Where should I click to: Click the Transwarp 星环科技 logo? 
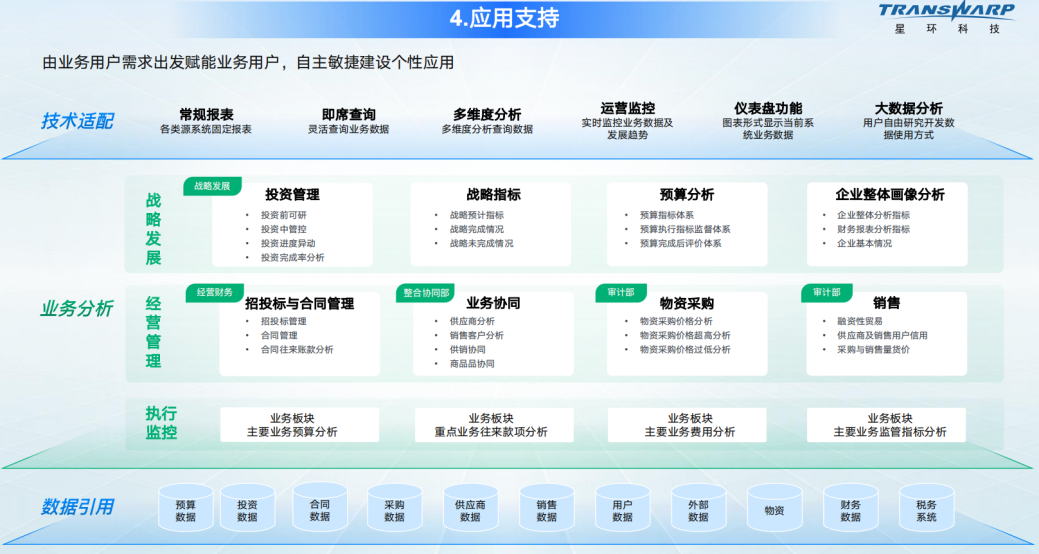tap(946, 18)
